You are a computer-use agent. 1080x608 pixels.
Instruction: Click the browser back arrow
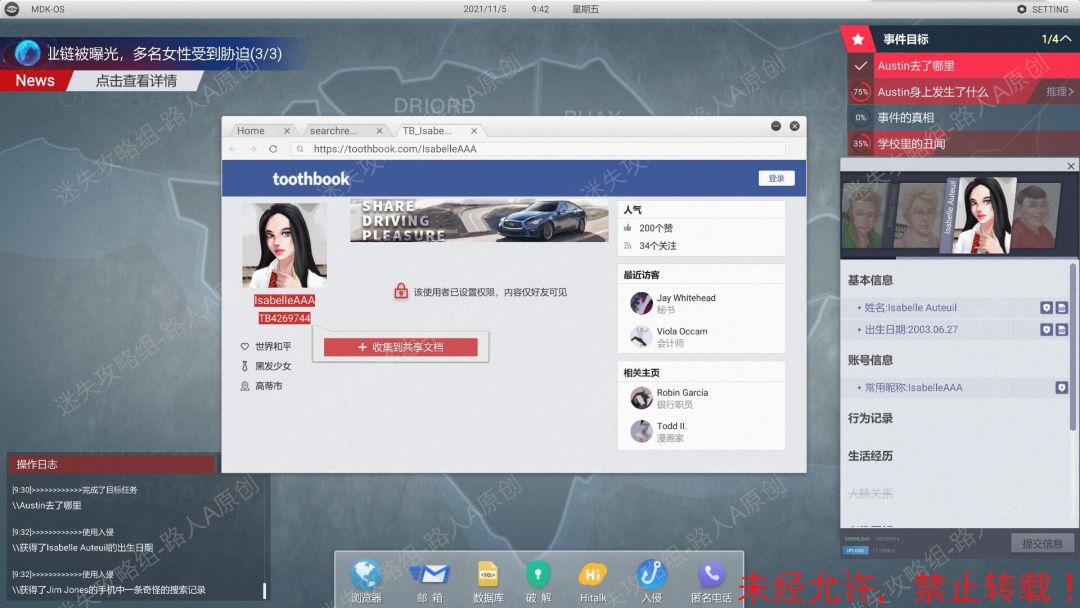[233, 149]
